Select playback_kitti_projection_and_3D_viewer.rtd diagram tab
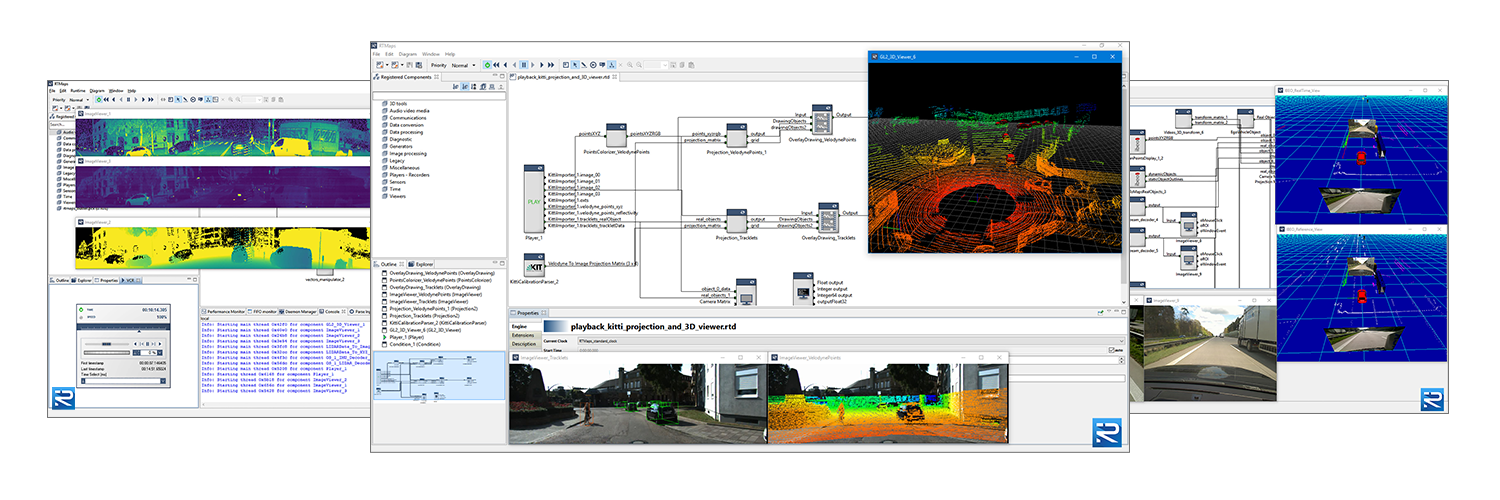 (567, 76)
